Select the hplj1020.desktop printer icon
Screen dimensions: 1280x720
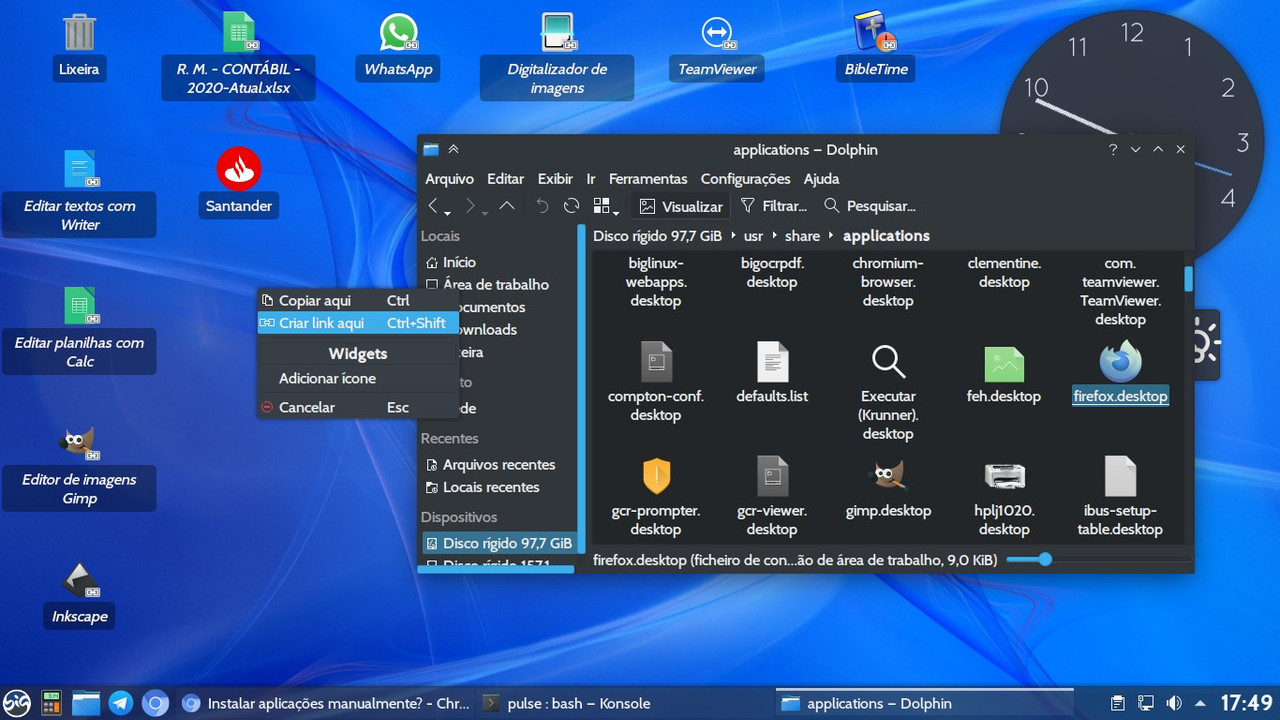pyautogui.click(x=1004, y=476)
